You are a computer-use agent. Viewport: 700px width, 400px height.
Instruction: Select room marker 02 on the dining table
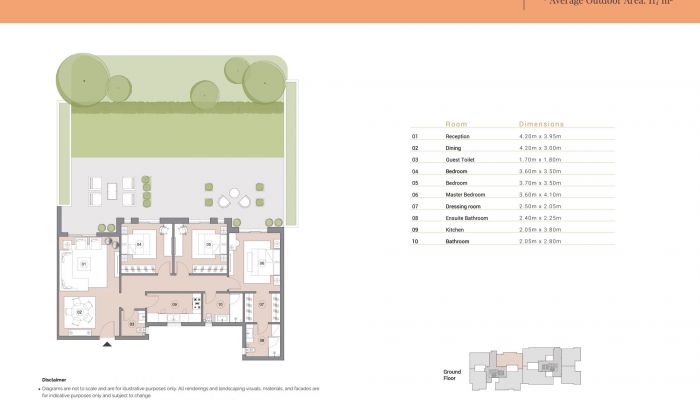(79, 312)
